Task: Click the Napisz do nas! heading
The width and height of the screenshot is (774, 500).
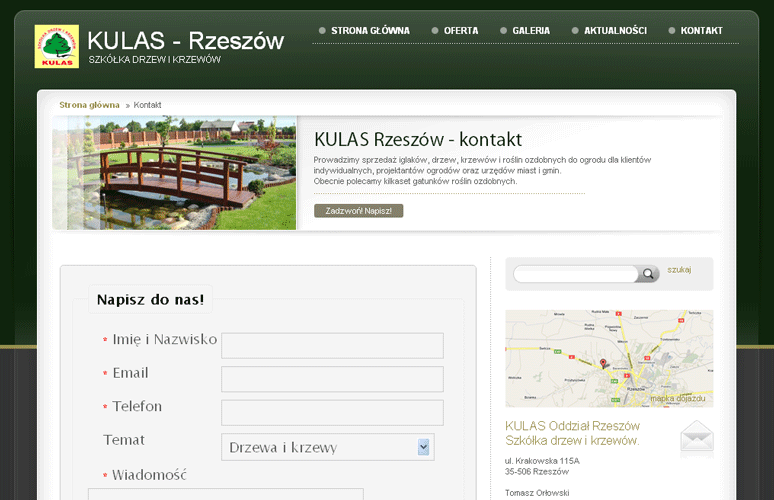Action: click(x=151, y=300)
